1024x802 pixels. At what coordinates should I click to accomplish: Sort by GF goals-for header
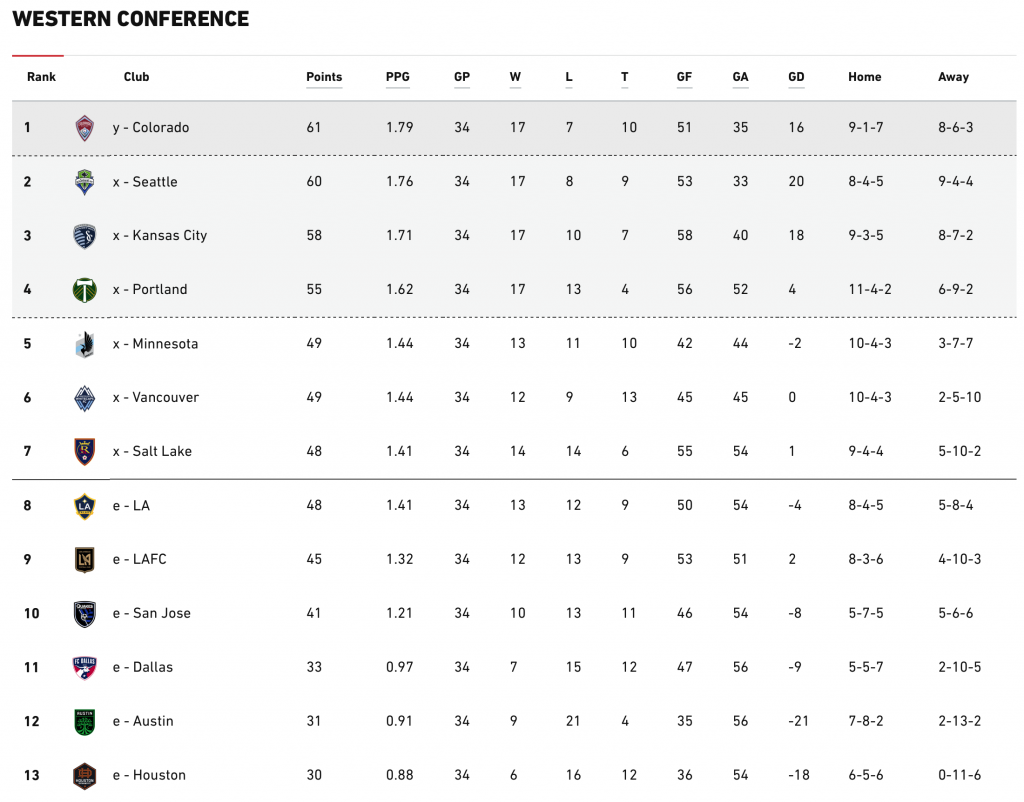(684, 77)
